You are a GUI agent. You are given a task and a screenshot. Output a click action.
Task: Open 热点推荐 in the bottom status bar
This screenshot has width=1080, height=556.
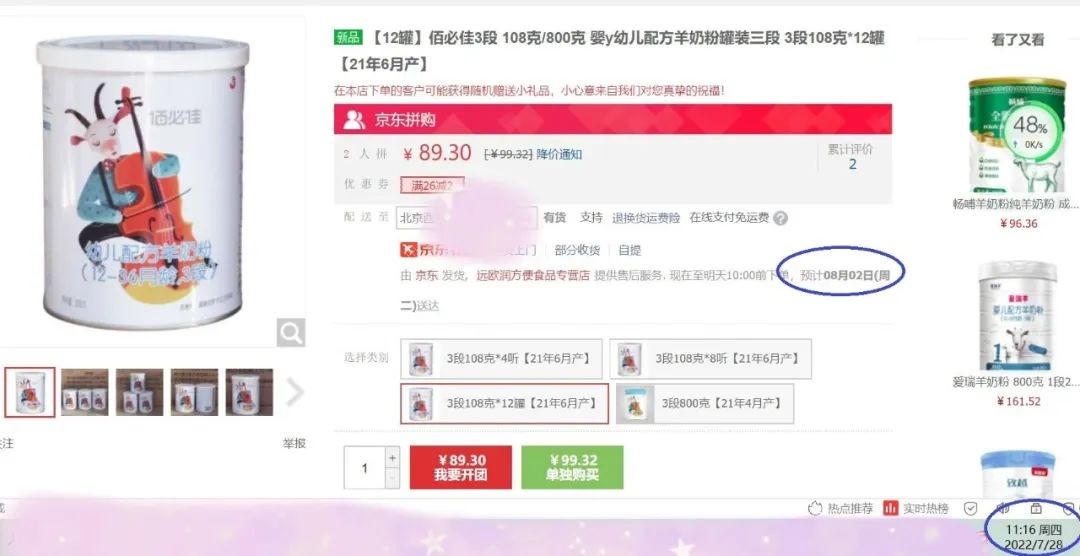click(x=840, y=508)
